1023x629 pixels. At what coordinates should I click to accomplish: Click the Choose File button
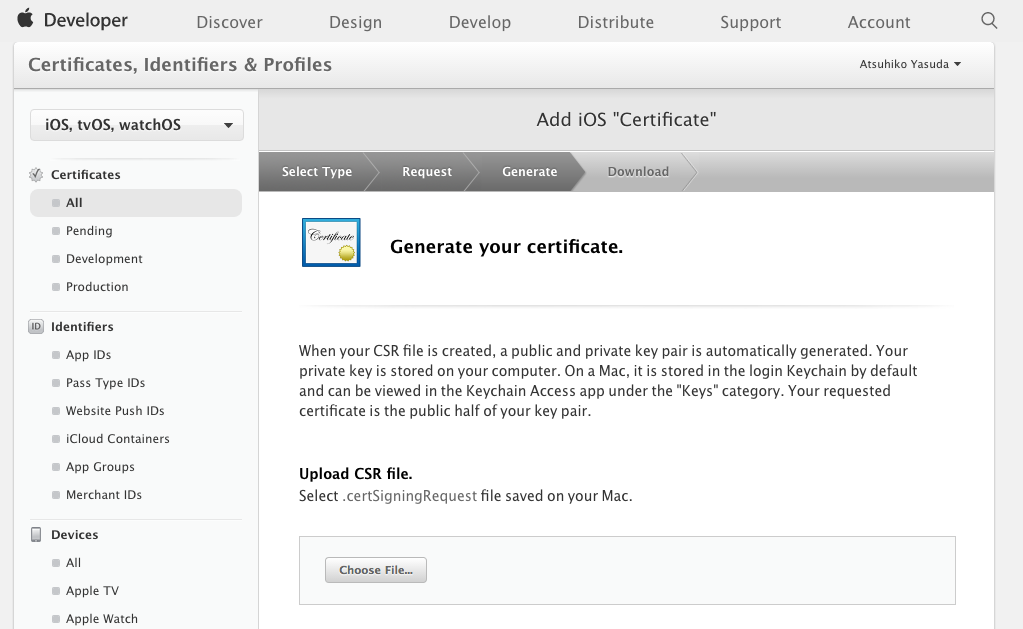tap(376, 570)
